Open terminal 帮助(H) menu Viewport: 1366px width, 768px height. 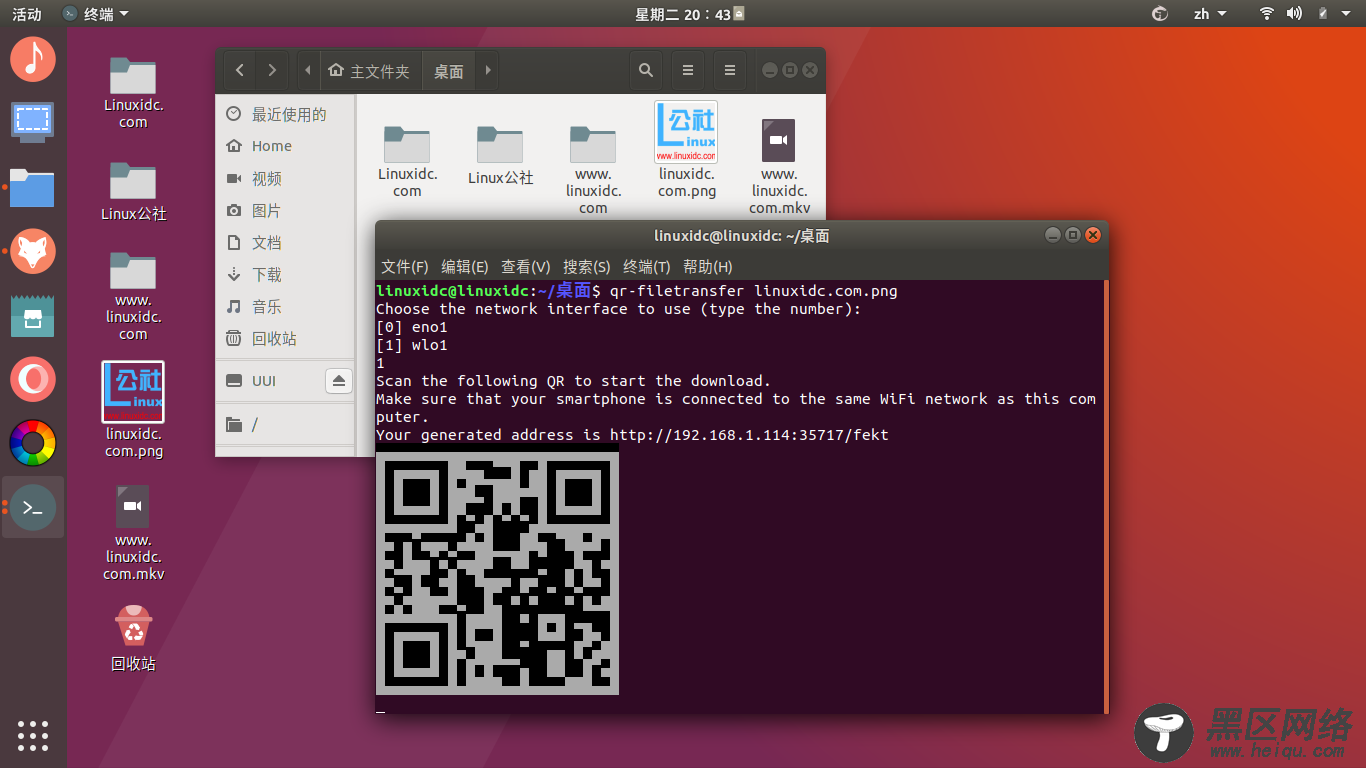click(708, 267)
